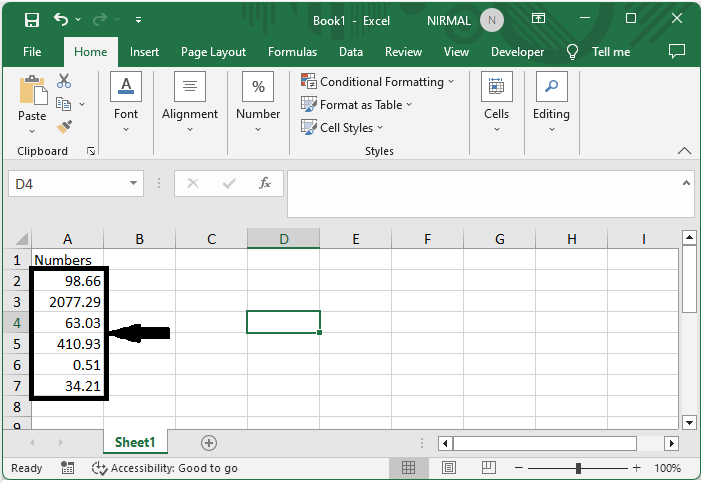Expand the formula bar caret

click(x=686, y=183)
